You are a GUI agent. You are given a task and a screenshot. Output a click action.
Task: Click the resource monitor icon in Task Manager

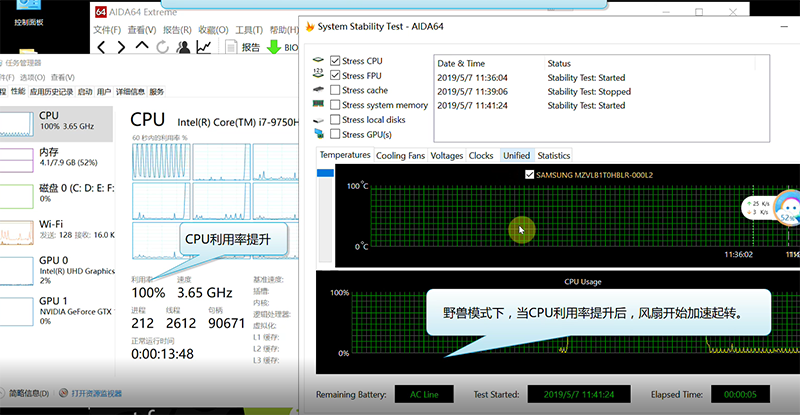click(x=64, y=393)
